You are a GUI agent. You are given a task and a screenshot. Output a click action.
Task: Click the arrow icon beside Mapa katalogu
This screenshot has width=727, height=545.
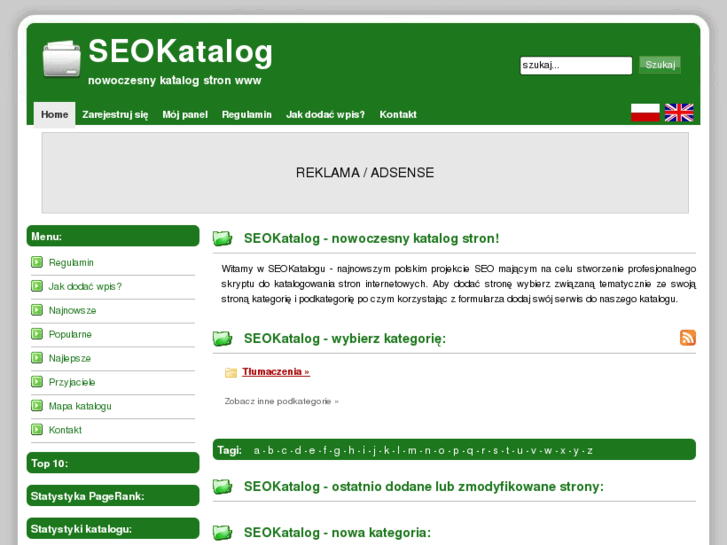37,406
